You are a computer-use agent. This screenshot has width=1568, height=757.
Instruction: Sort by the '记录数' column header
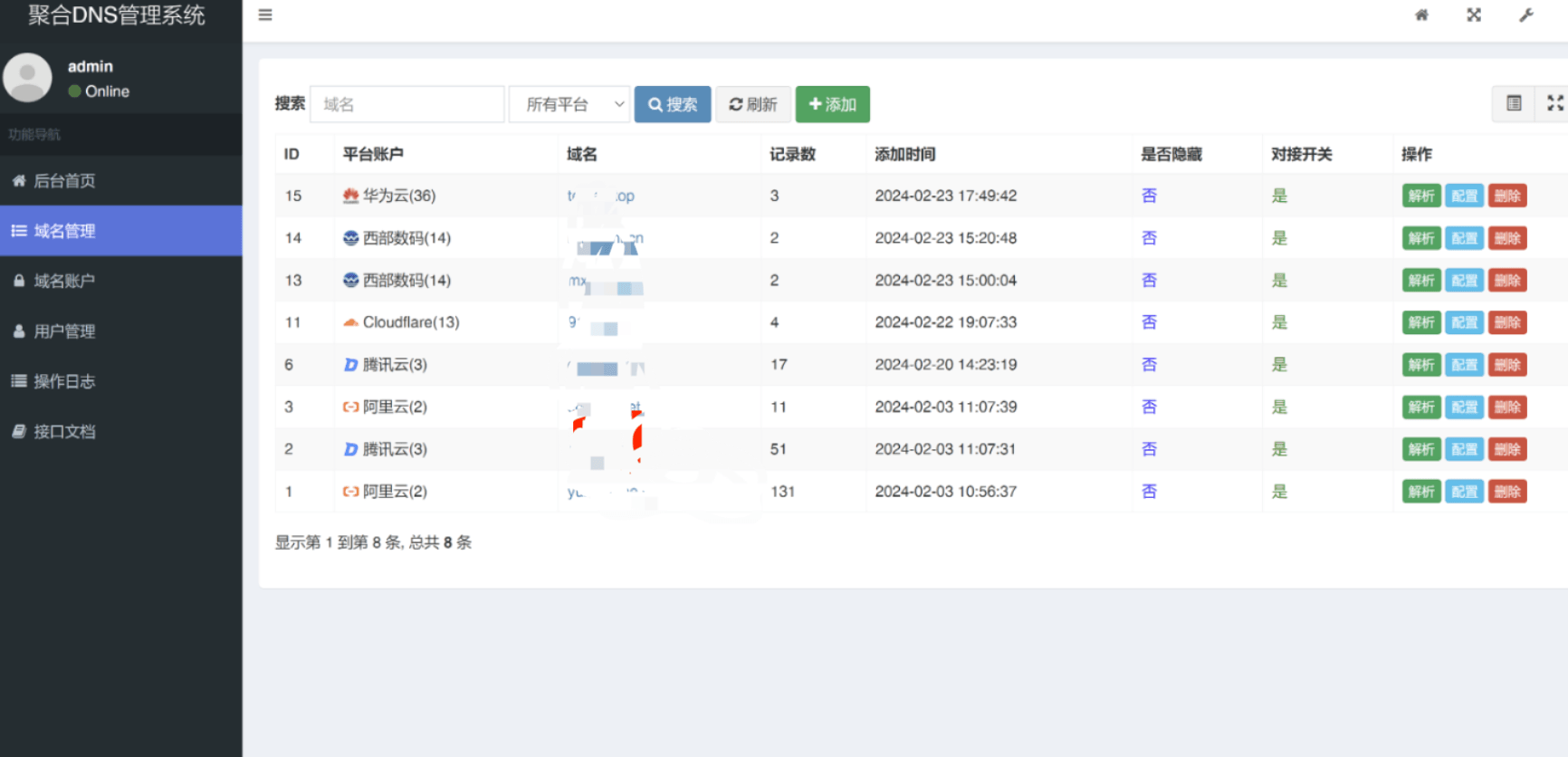pyautogui.click(x=792, y=154)
